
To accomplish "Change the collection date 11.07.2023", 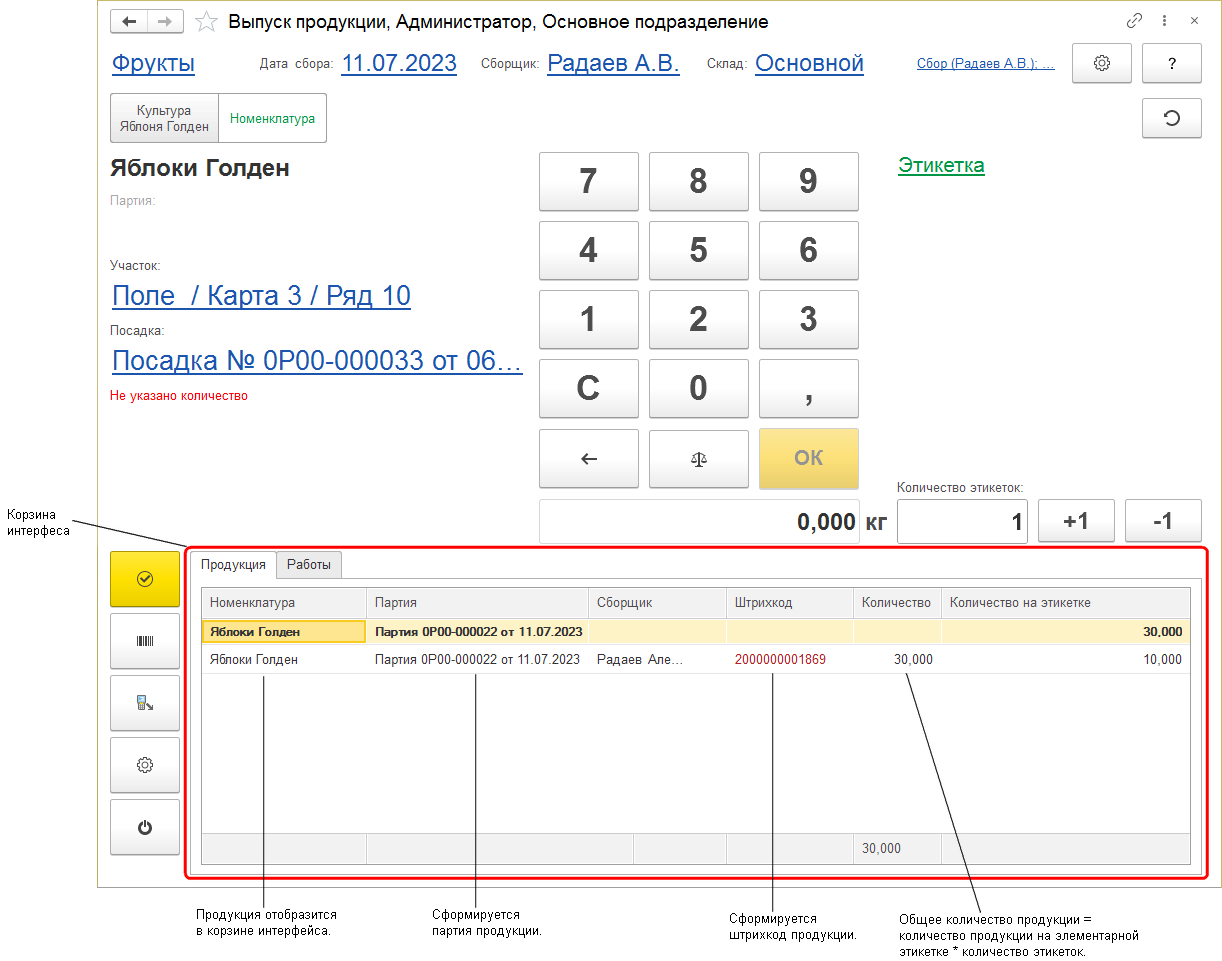I will [x=399, y=64].
